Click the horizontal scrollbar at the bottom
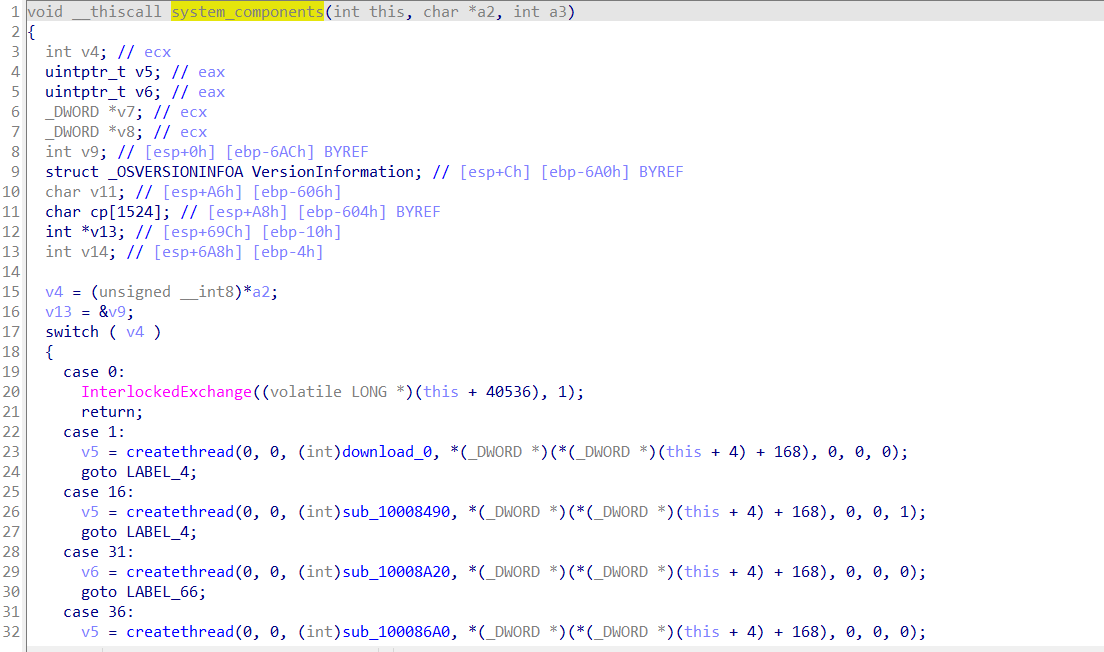 (x=200, y=648)
